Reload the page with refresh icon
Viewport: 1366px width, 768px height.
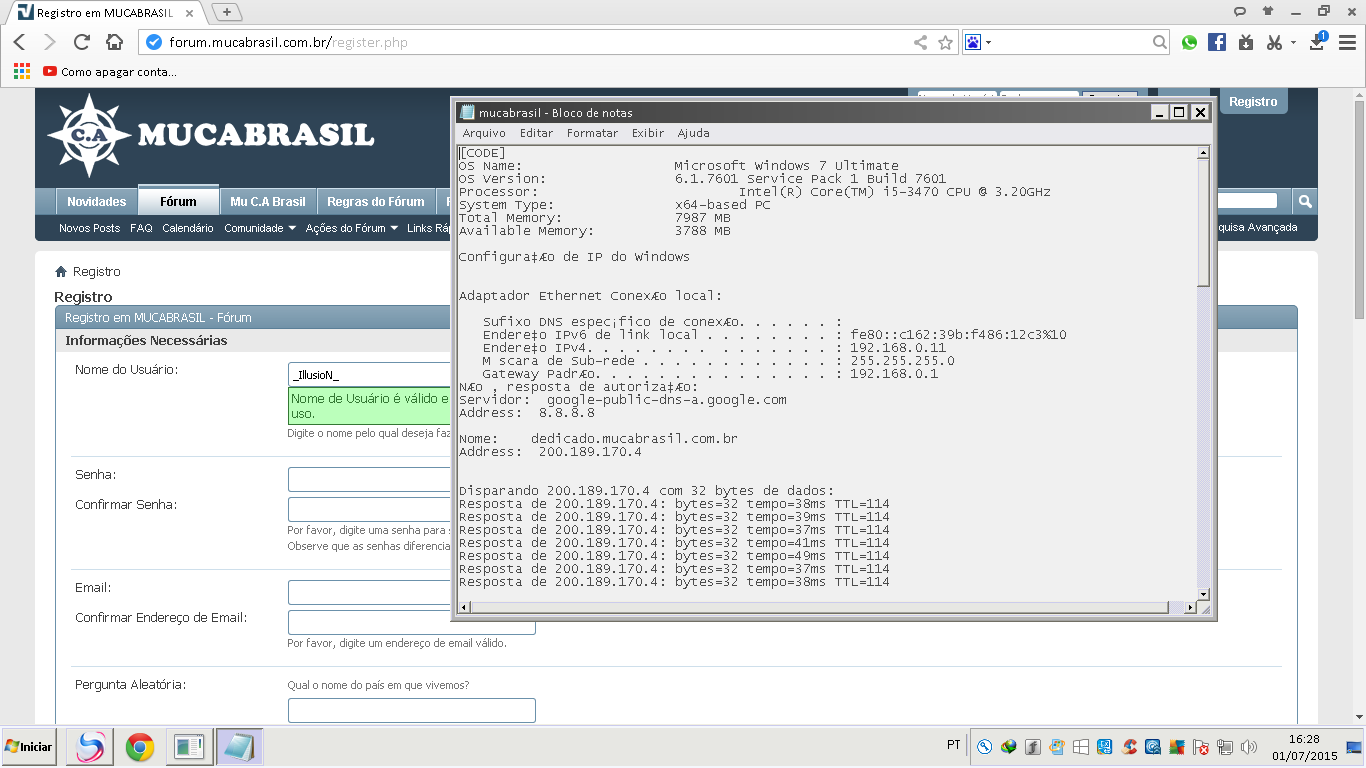tap(82, 42)
